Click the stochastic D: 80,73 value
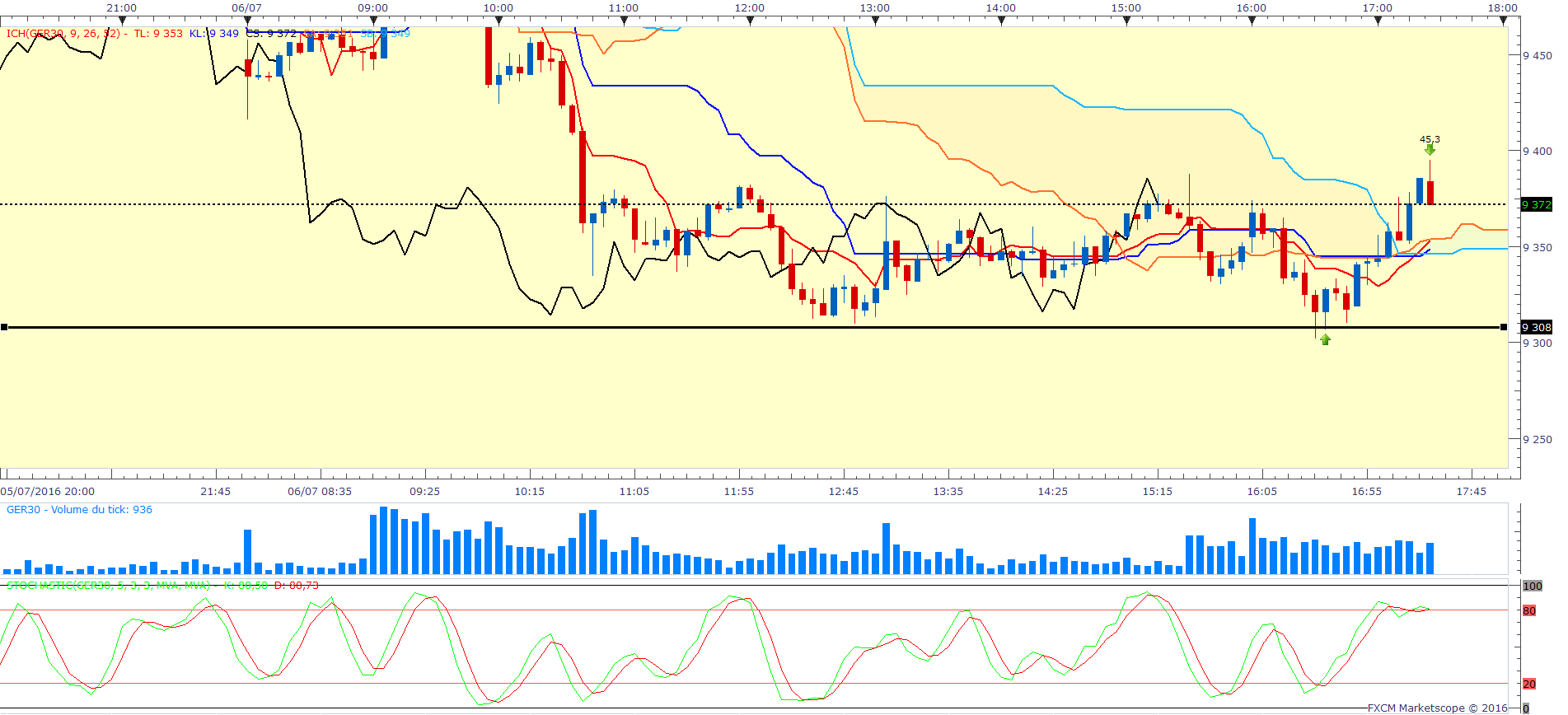 [297, 586]
